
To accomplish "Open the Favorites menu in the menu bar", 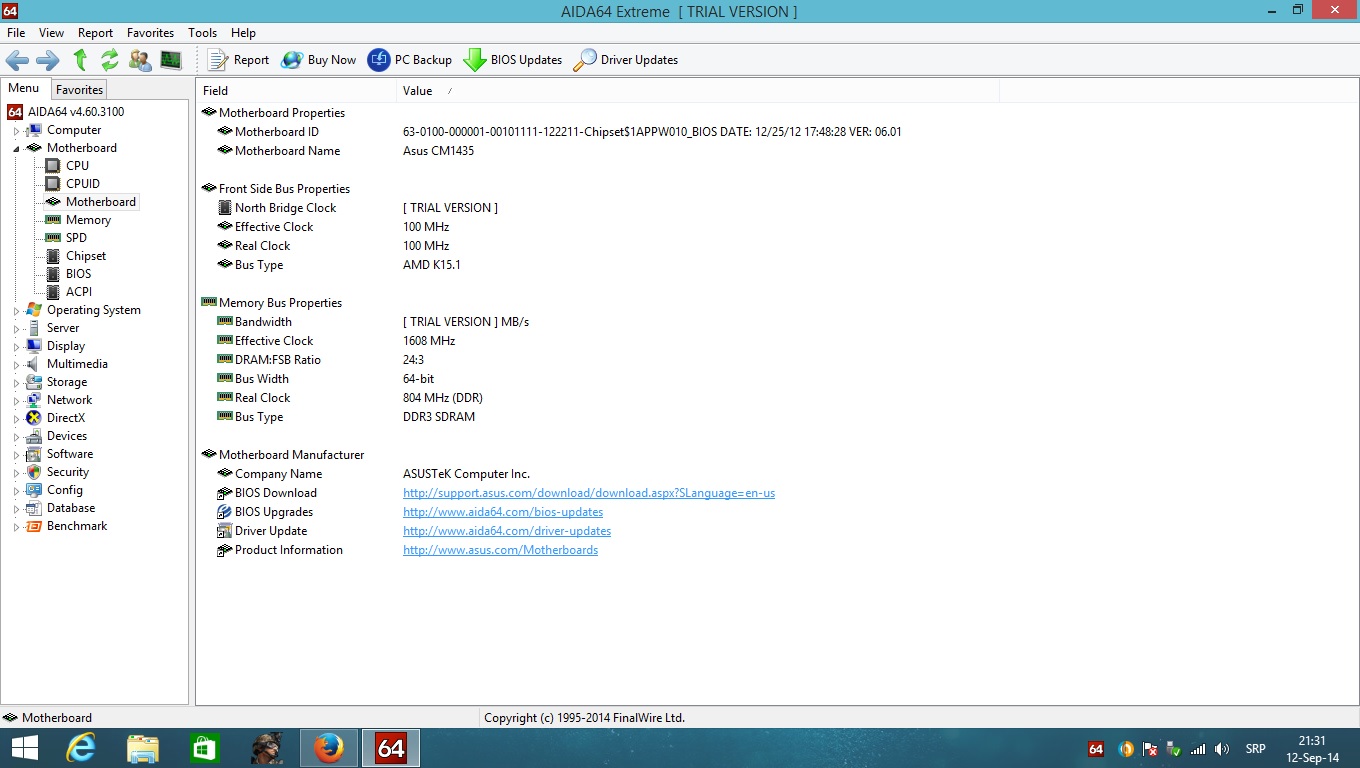I will 150,33.
